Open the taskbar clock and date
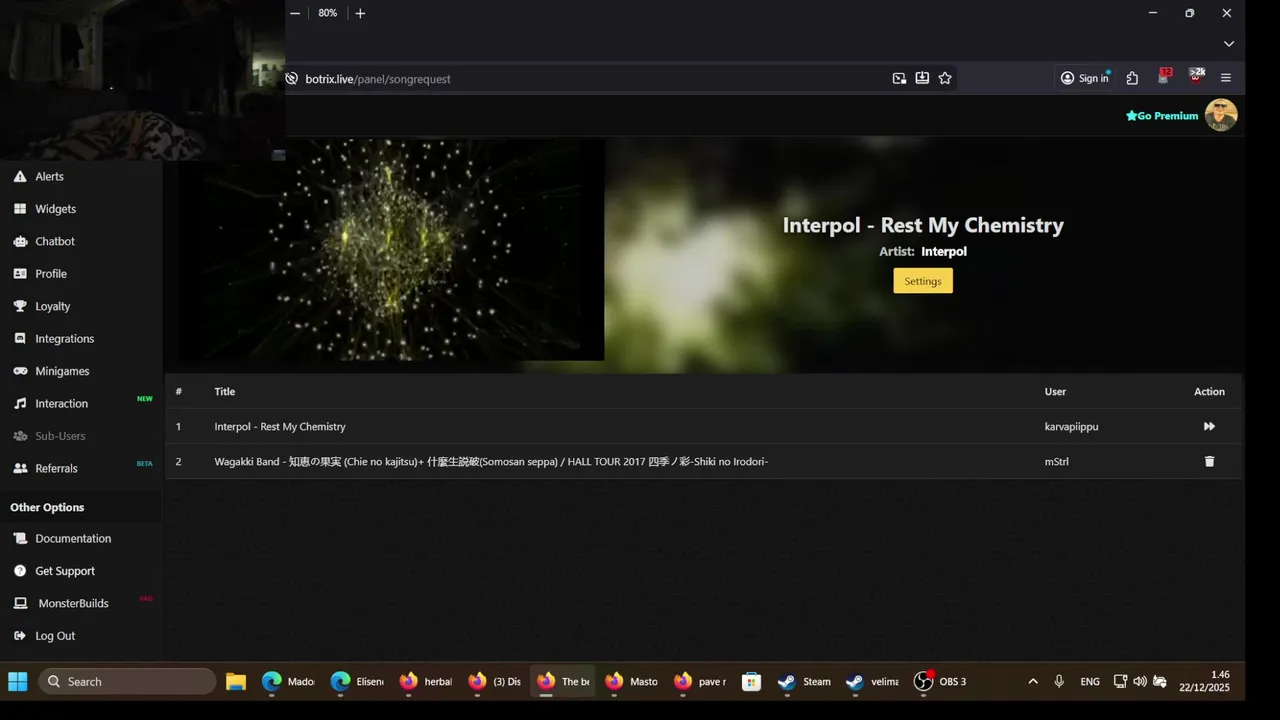The height and width of the screenshot is (720, 1280). pos(1206,681)
